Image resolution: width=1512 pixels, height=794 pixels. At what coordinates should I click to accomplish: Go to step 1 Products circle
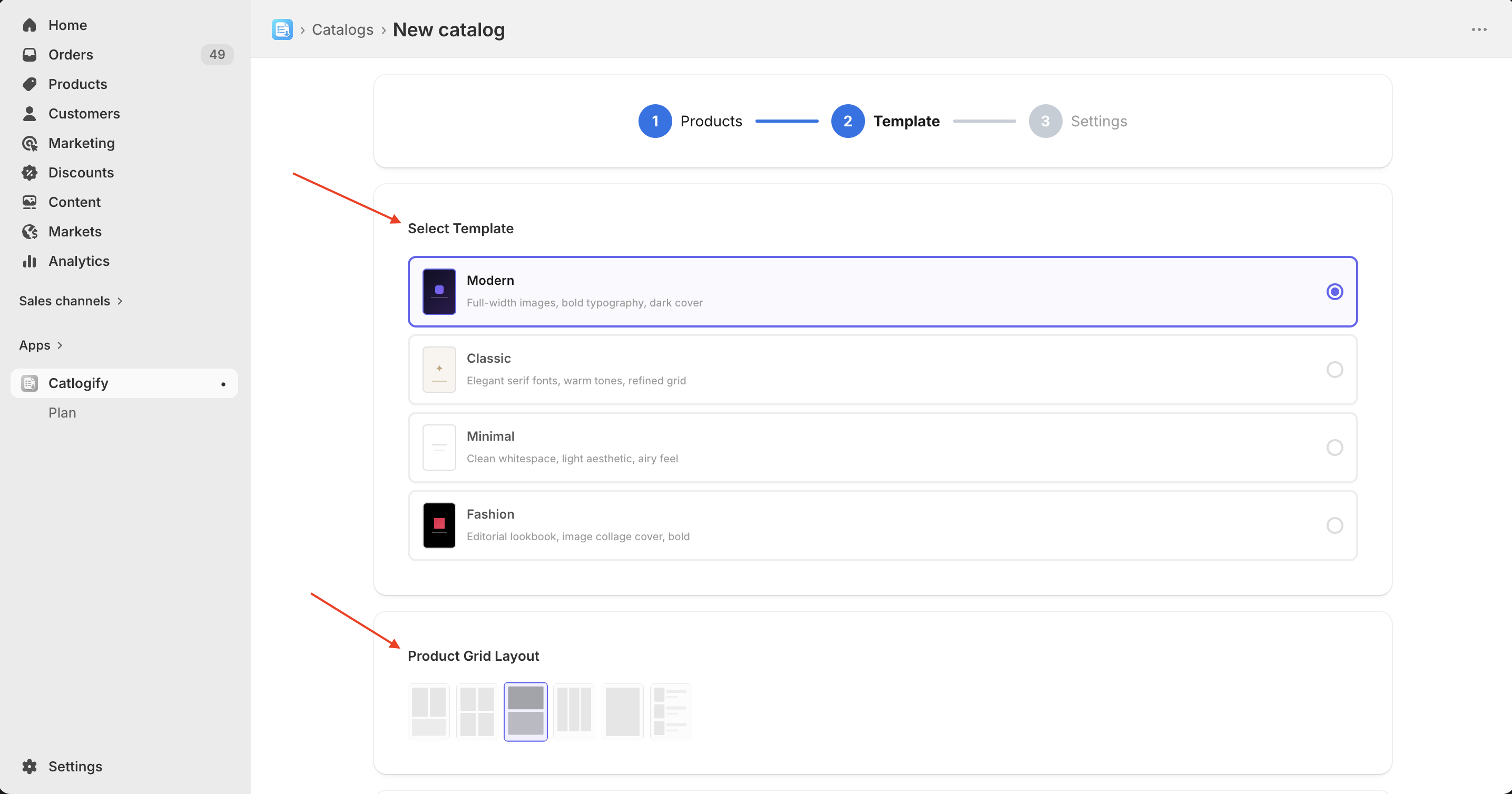click(x=655, y=121)
